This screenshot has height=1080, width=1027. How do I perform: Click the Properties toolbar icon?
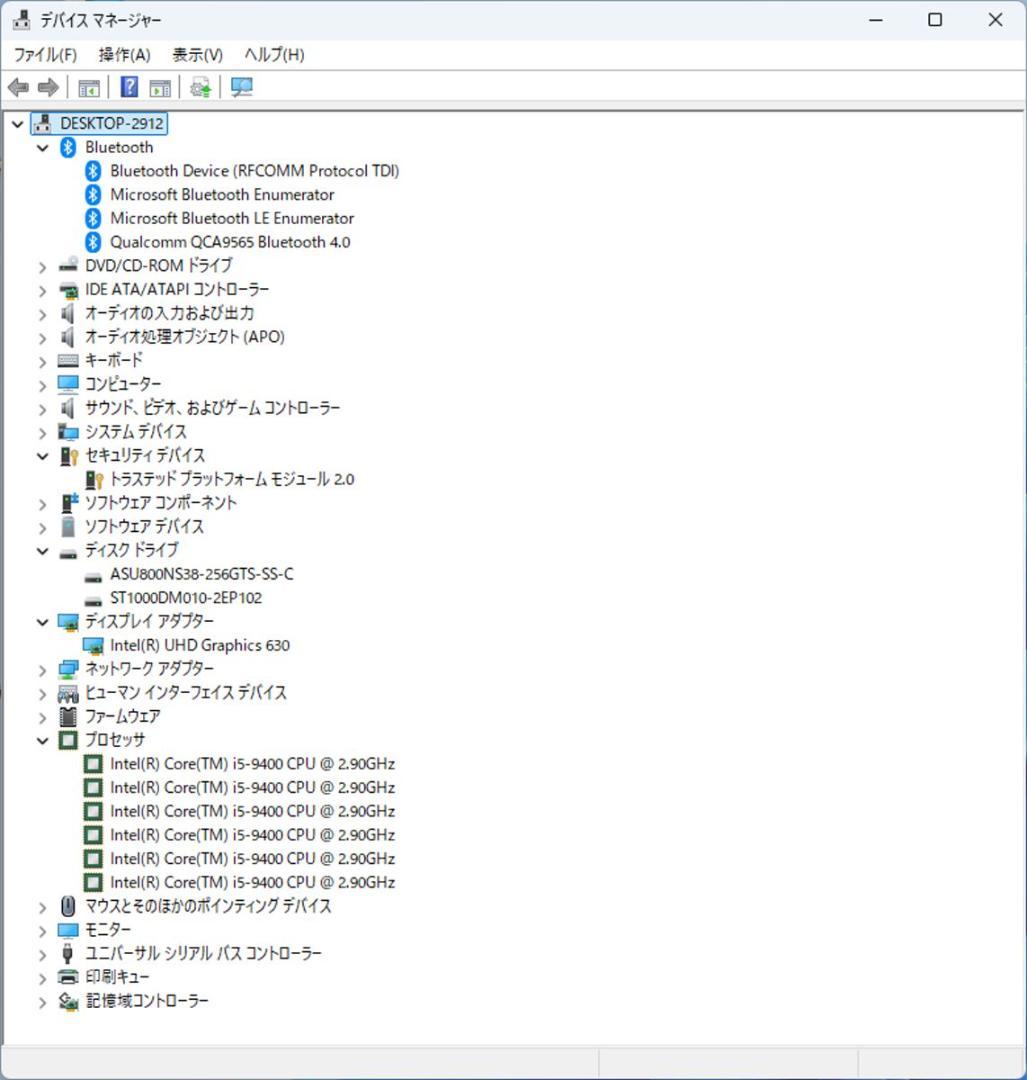click(158, 87)
